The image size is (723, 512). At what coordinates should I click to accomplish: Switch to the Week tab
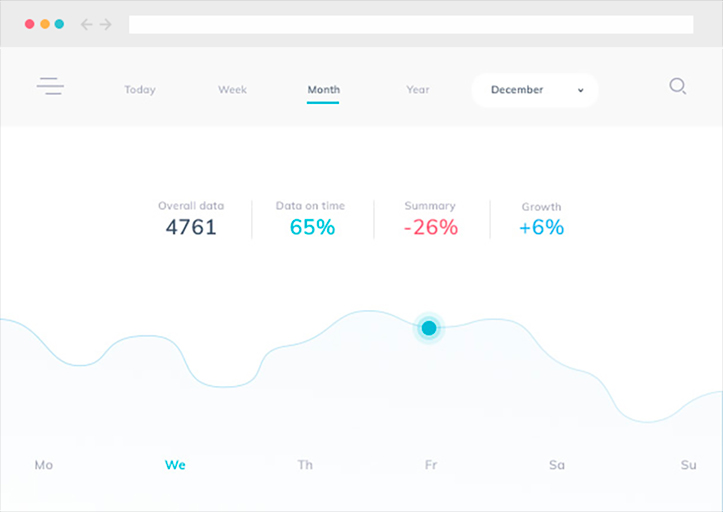point(232,89)
